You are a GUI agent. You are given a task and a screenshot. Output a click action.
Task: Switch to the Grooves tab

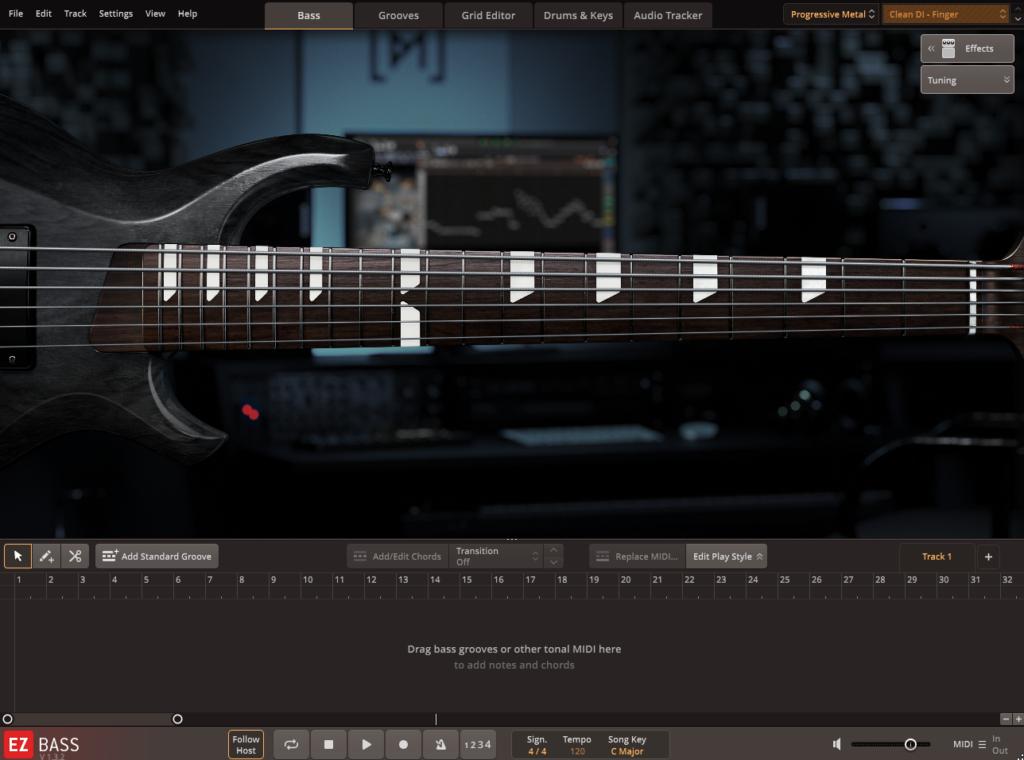point(398,15)
